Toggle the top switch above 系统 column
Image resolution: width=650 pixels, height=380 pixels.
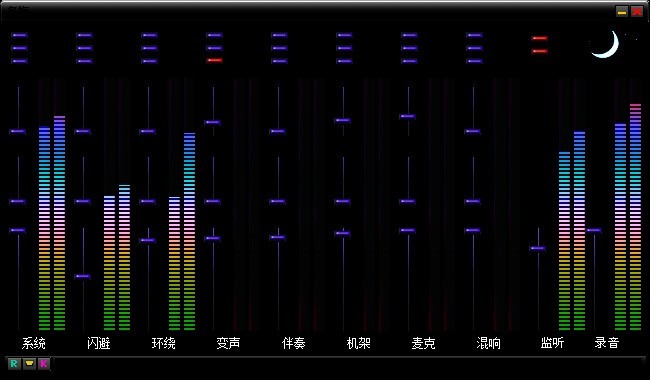click(19, 35)
